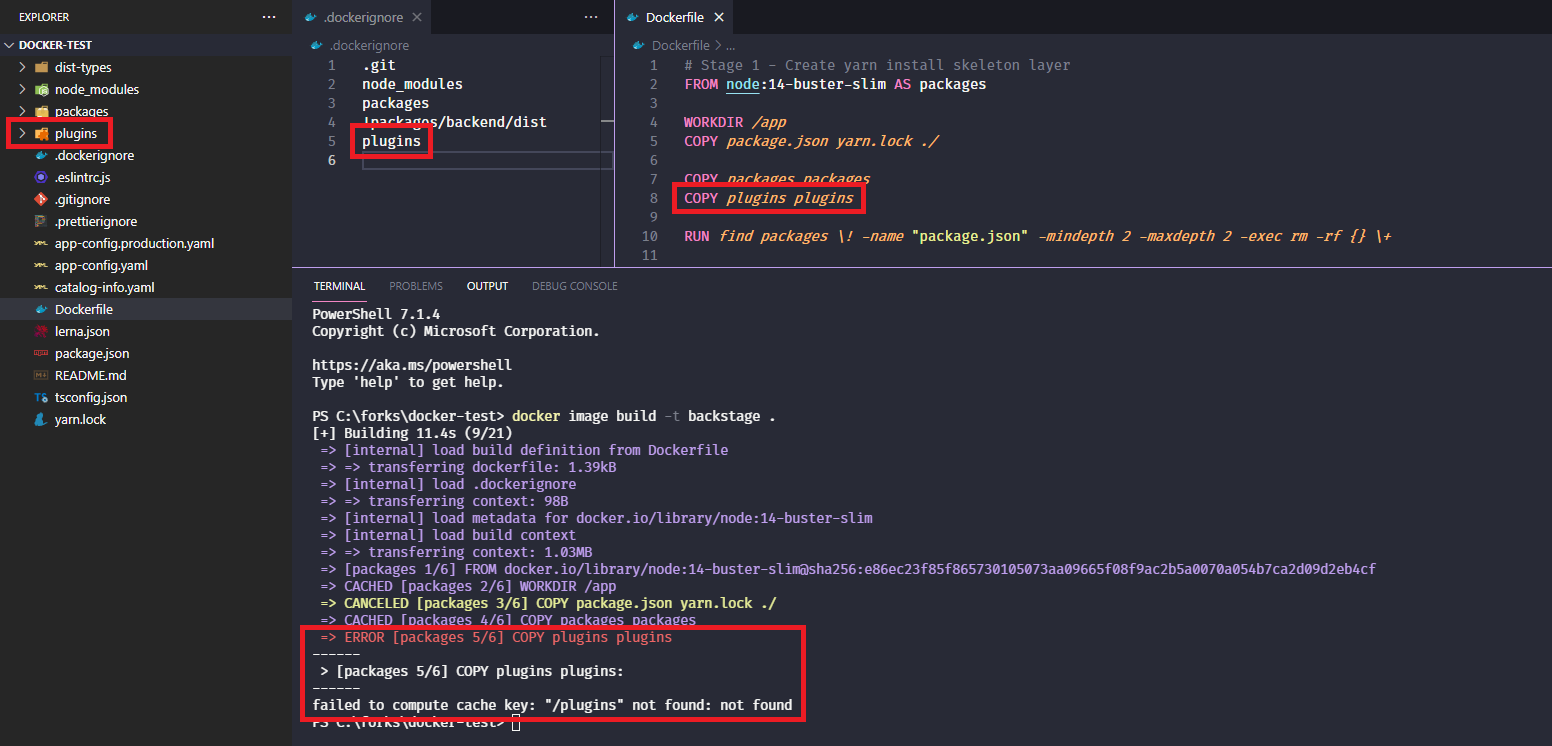Switch to the DEBUG CONSOLE tab
The height and width of the screenshot is (746, 1552).
pos(574,285)
